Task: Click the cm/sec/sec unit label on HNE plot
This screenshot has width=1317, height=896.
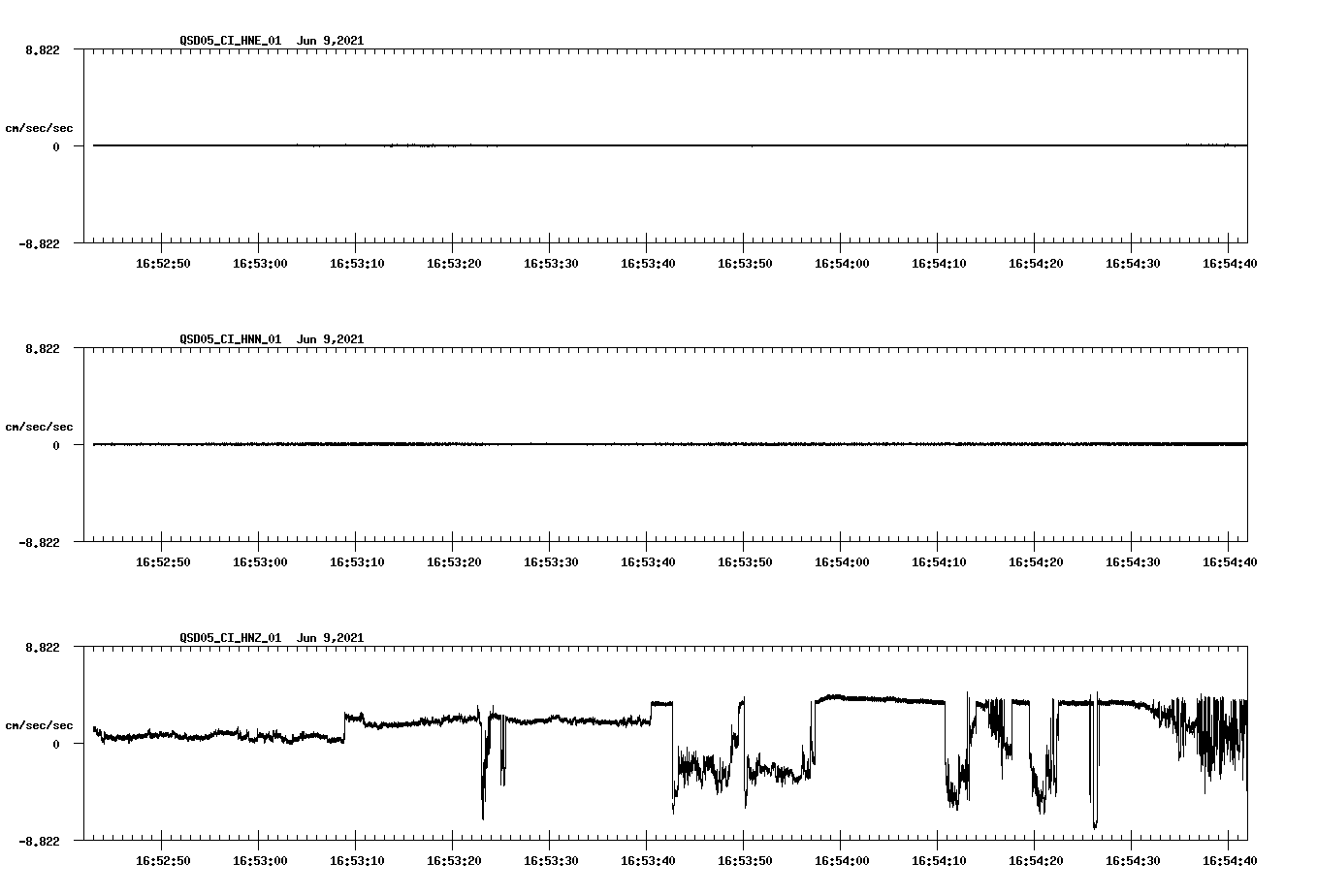Action: (x=39, y=128)
